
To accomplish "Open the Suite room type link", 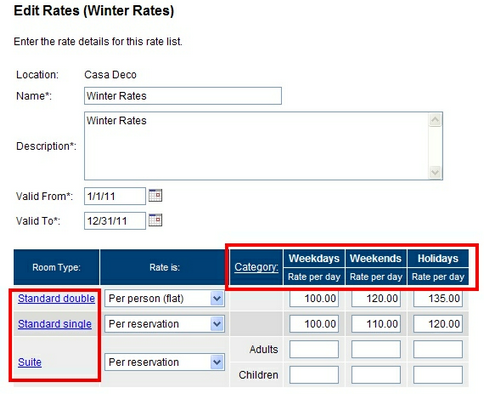I will pyautogui.click(x=30, y=362).
